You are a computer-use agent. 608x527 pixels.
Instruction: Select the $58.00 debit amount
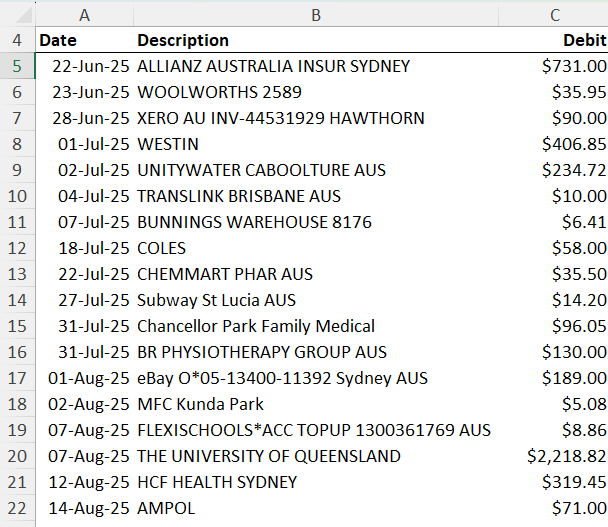[553, 248]
